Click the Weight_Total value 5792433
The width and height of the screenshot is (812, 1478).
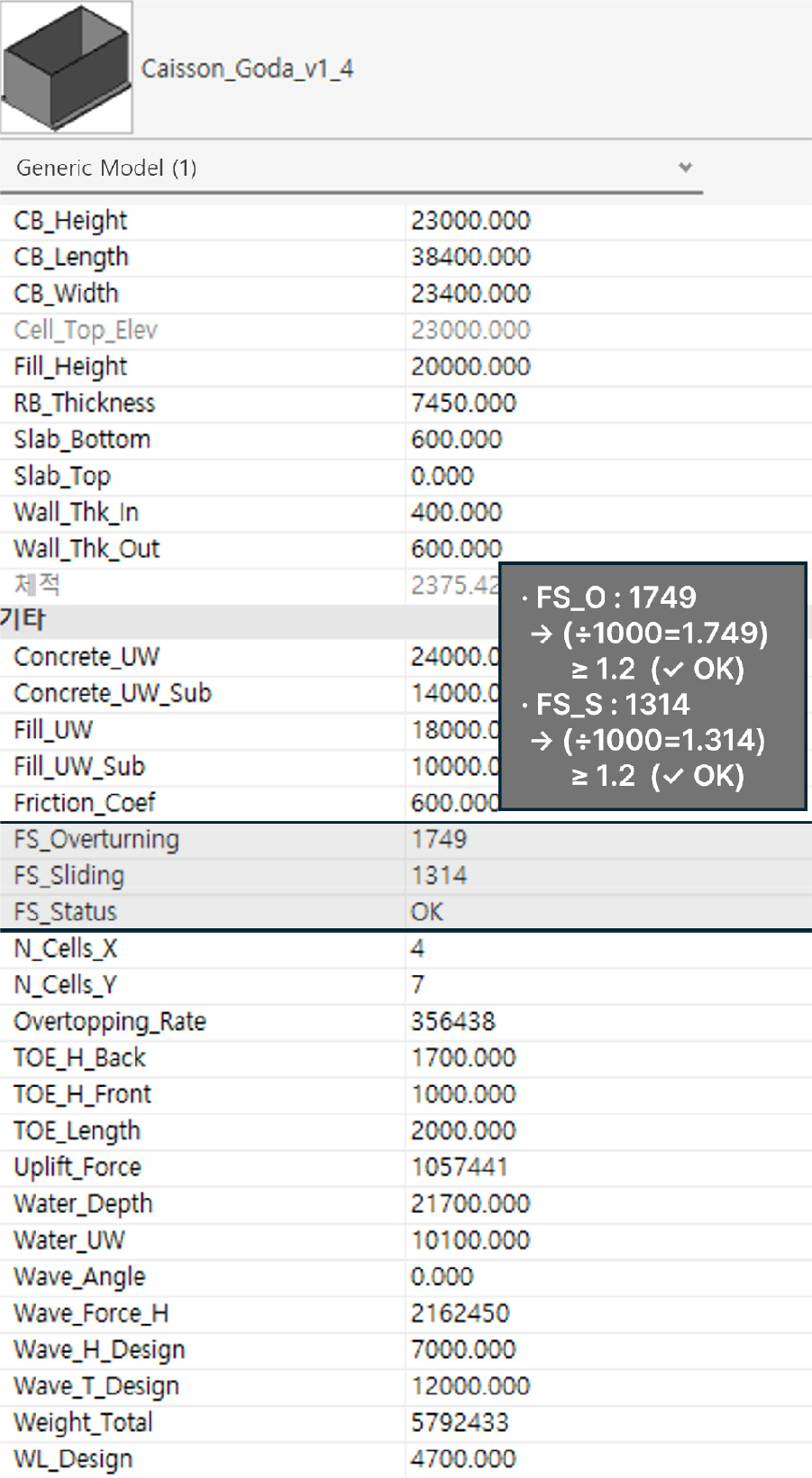click(460, 1423)
